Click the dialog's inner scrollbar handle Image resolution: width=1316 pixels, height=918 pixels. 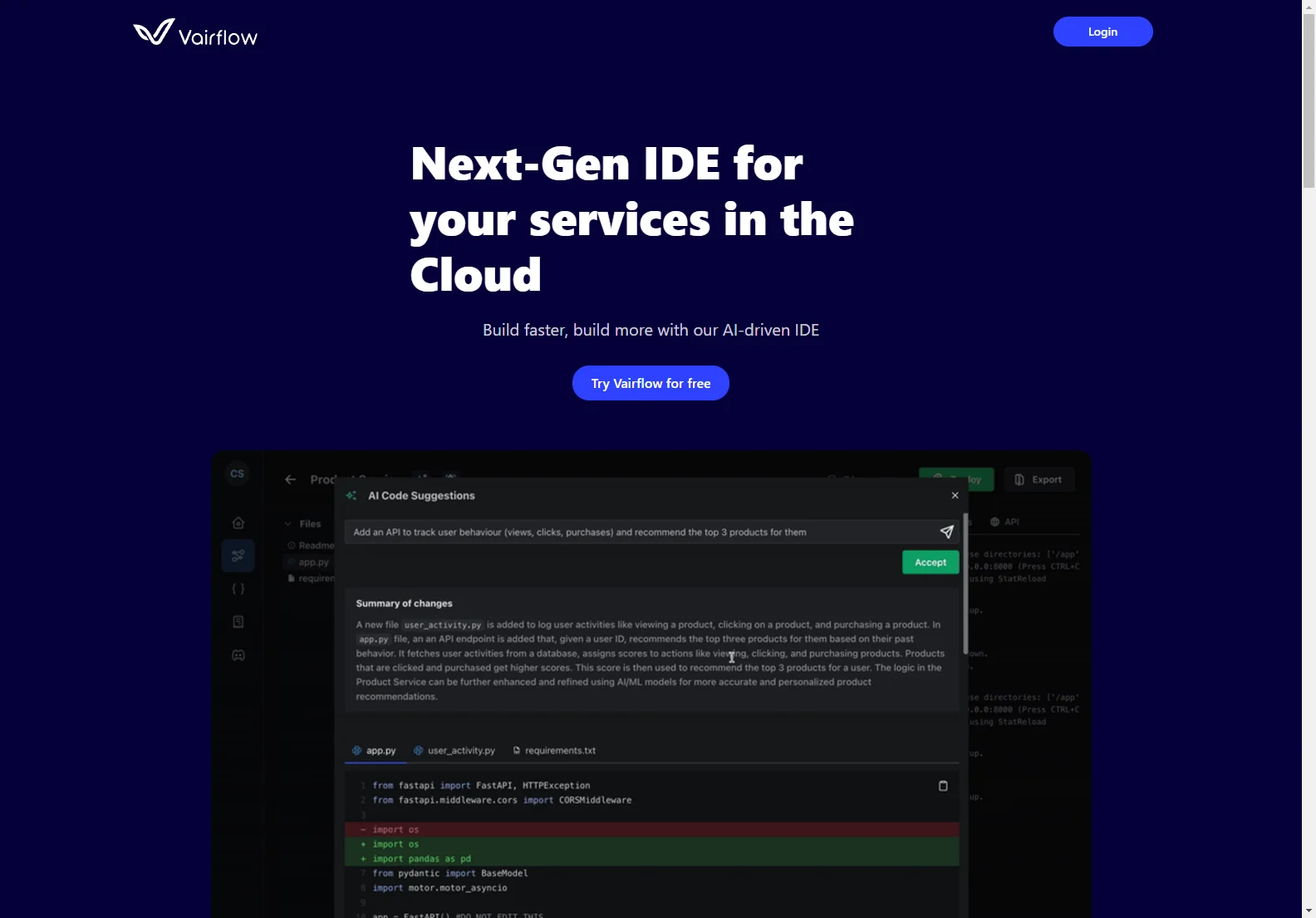click(965, 583)
